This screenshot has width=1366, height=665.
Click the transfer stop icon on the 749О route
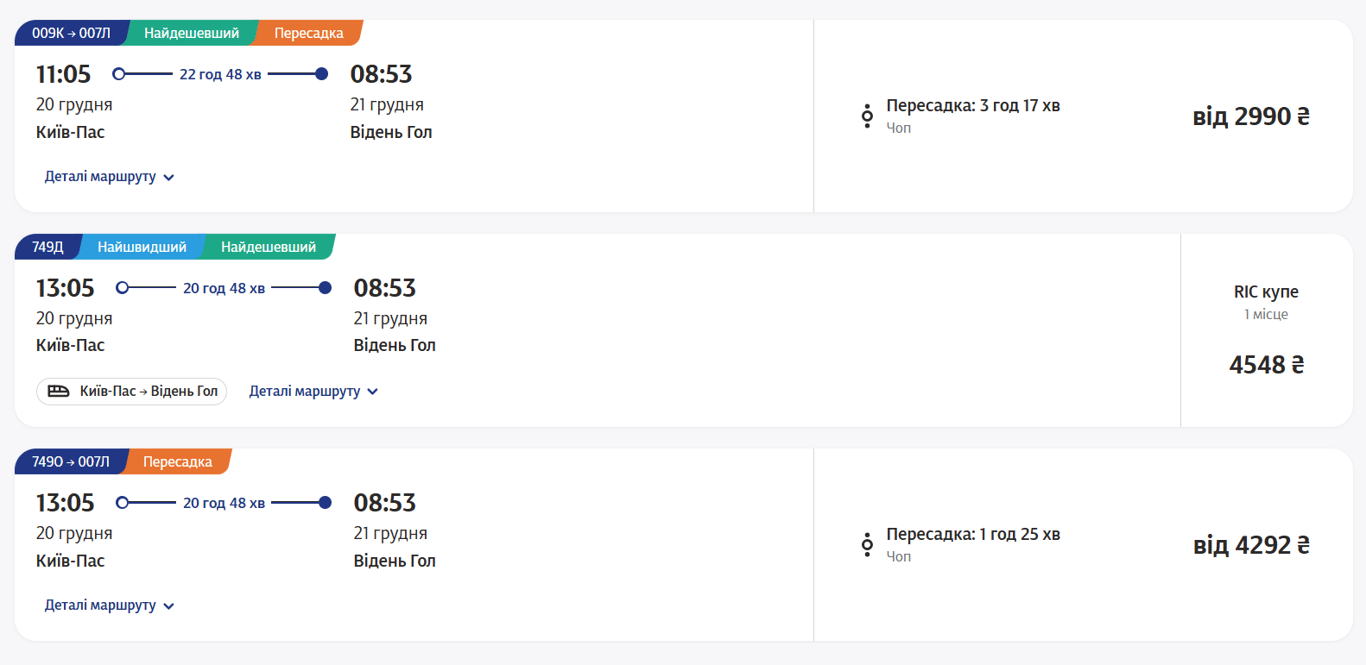(x=866, y=543)
